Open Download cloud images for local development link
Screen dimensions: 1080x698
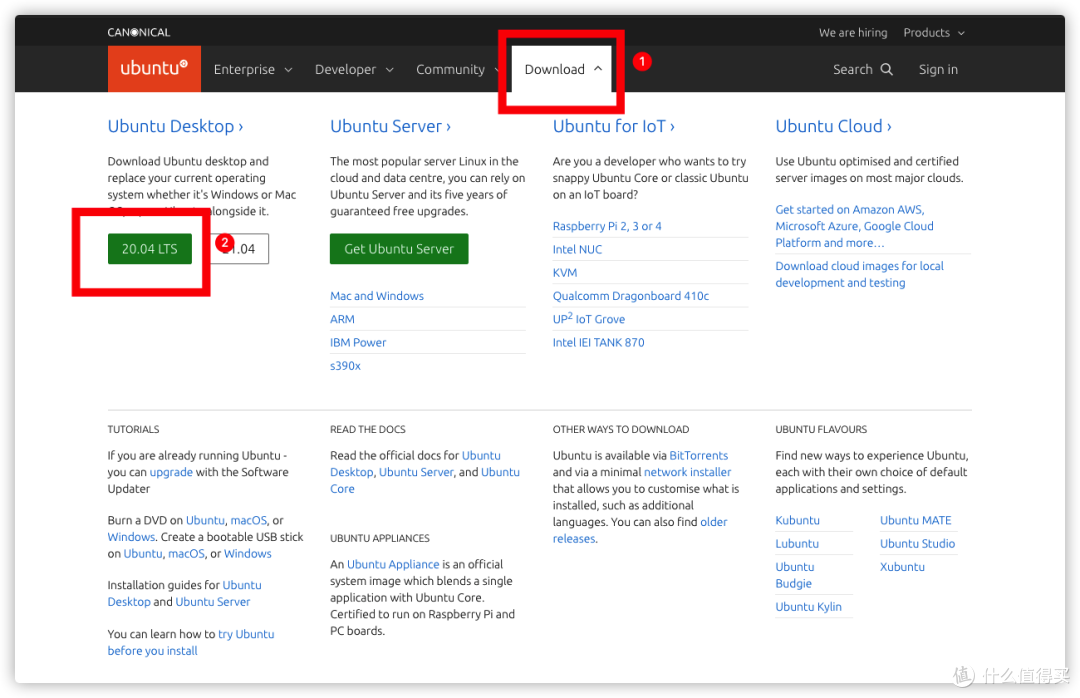click(x=860, y=274)
